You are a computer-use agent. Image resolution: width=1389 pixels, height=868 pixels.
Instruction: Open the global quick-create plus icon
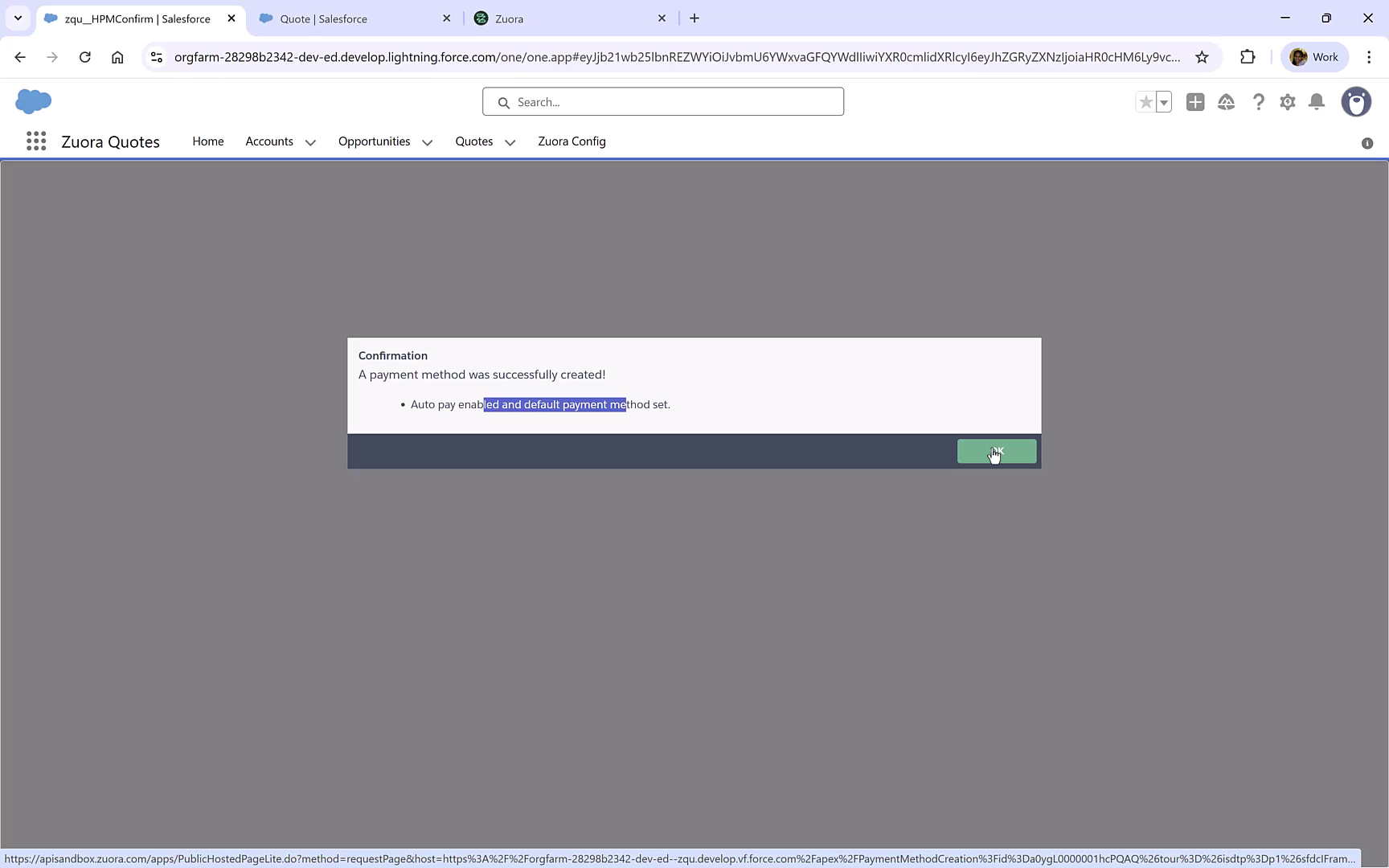point(1194,102)
